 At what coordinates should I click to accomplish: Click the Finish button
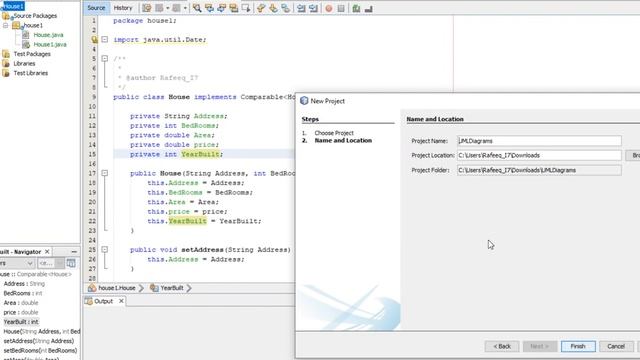click(x=578, y=347)
